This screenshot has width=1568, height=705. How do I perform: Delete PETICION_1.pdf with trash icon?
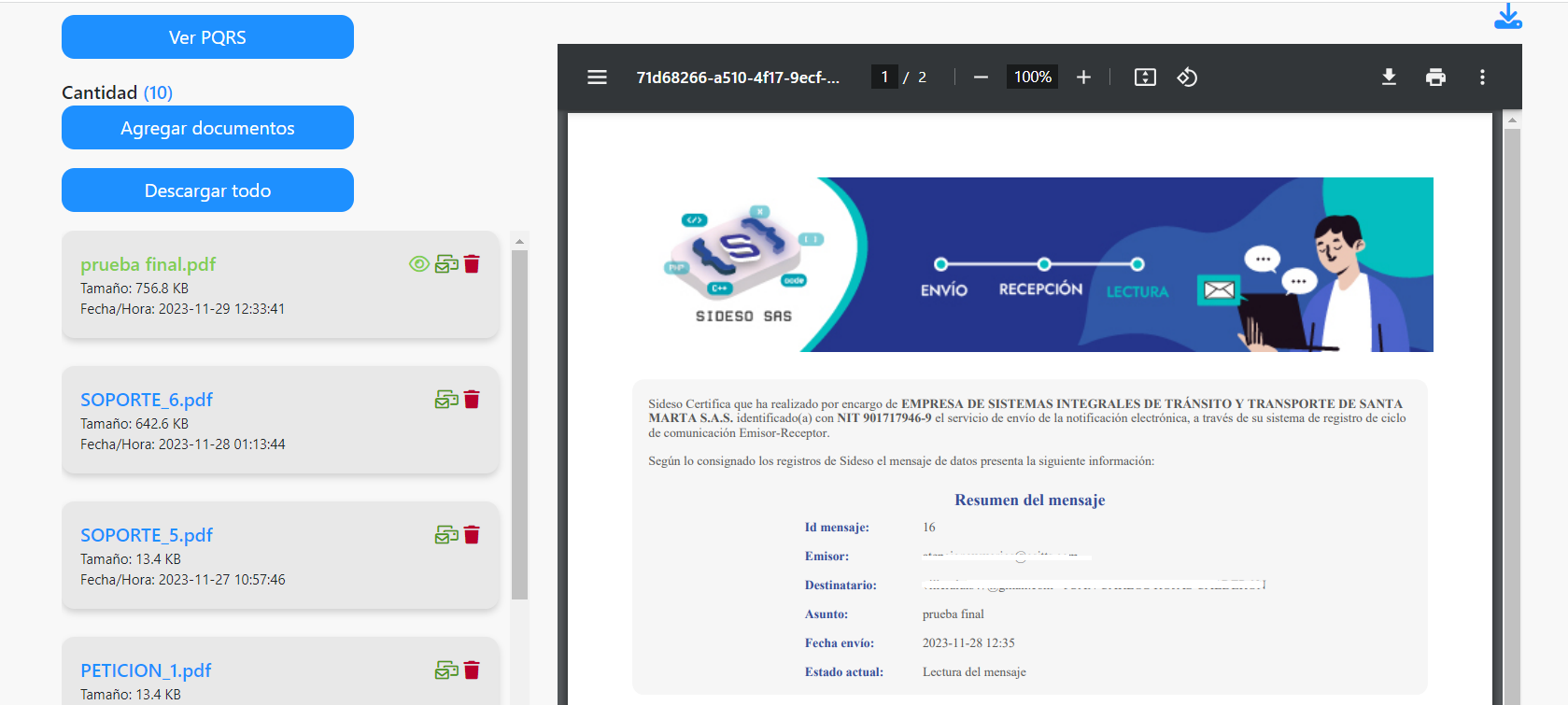[472, 670]
